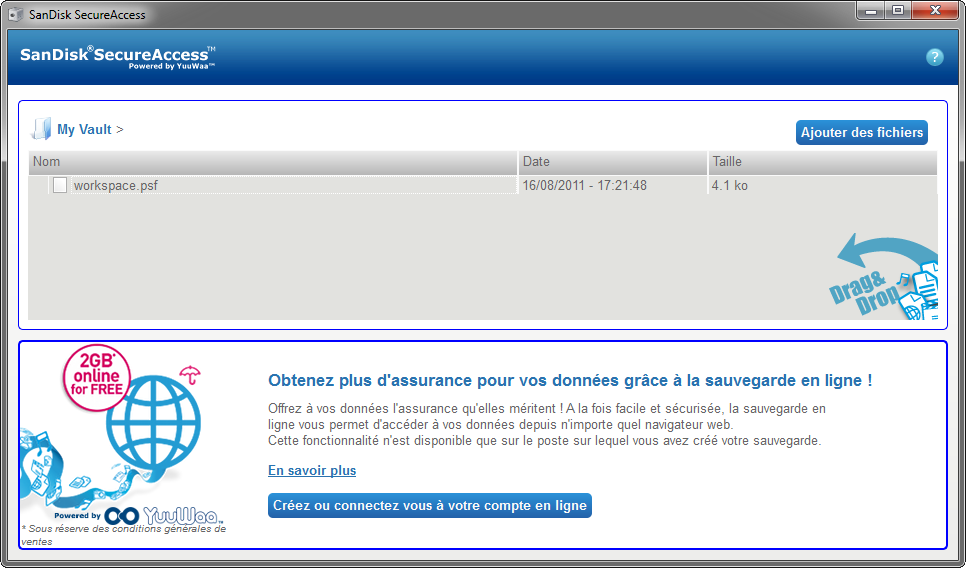The image size is (966, 568).
Task: Maximize the SanDisk SecureAccess window
Action: (898, 10)
